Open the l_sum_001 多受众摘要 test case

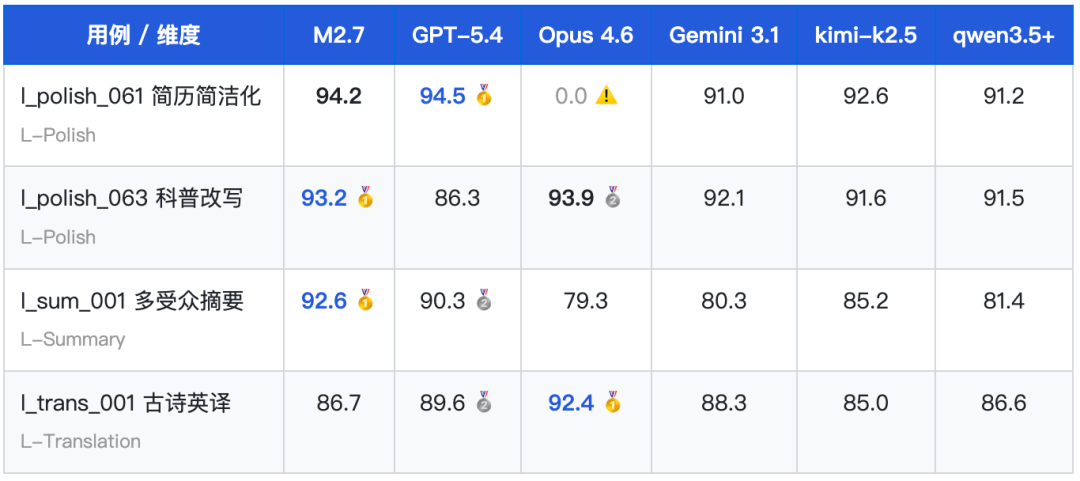(x=132, y=300)
